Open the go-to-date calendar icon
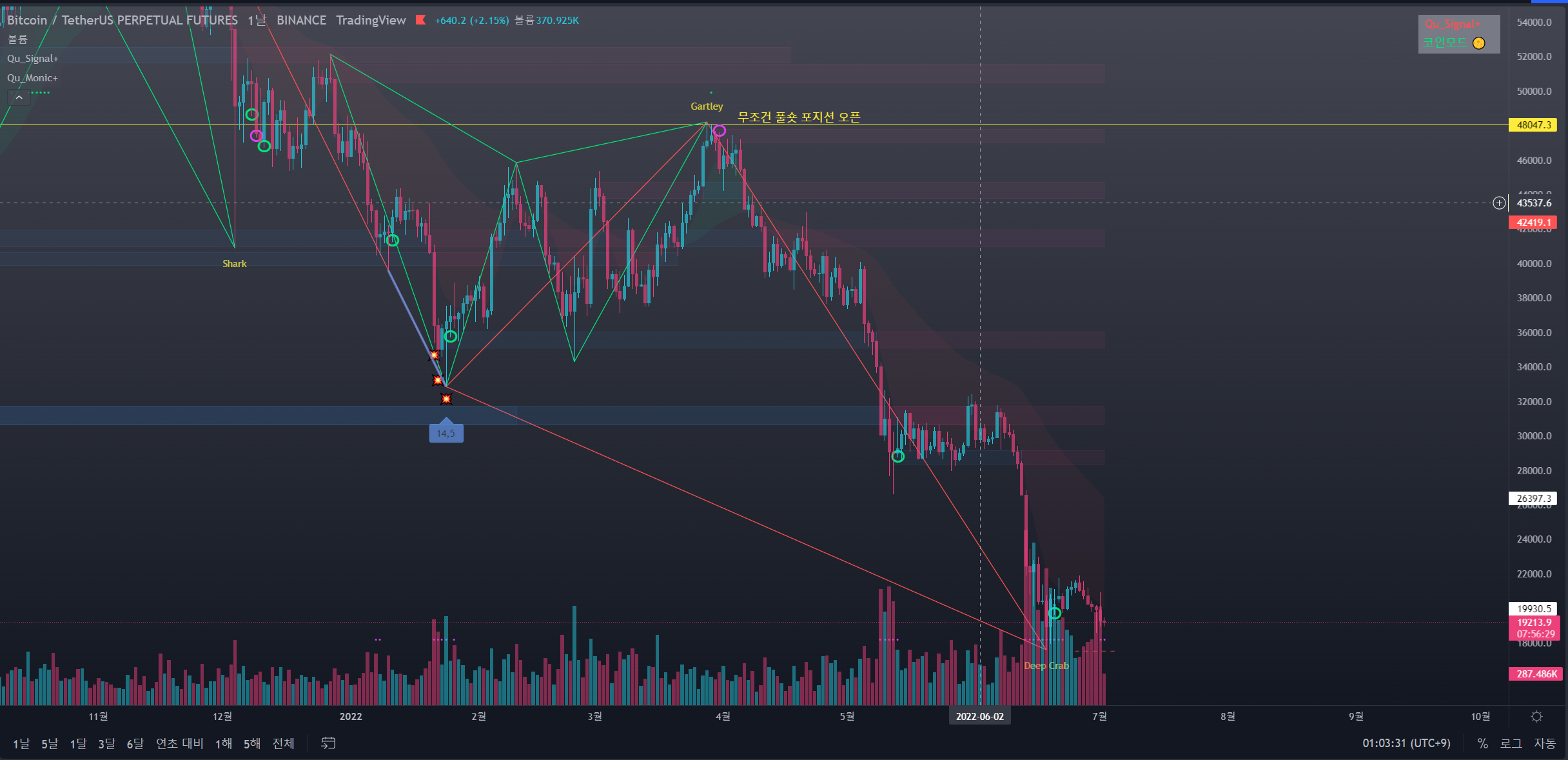Viewport: 1568px width, 760px height. coord(328,743)
